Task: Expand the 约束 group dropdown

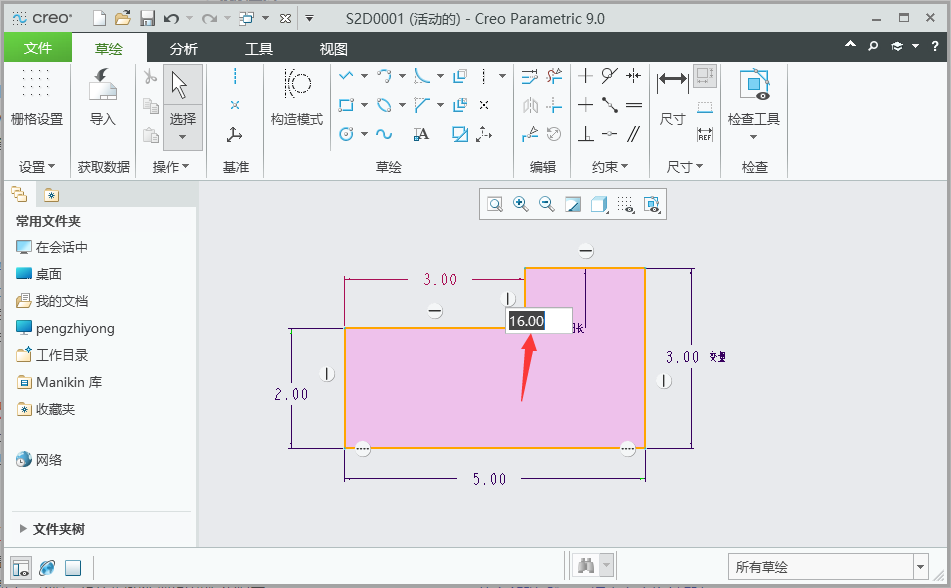Action: click(610, 167)
